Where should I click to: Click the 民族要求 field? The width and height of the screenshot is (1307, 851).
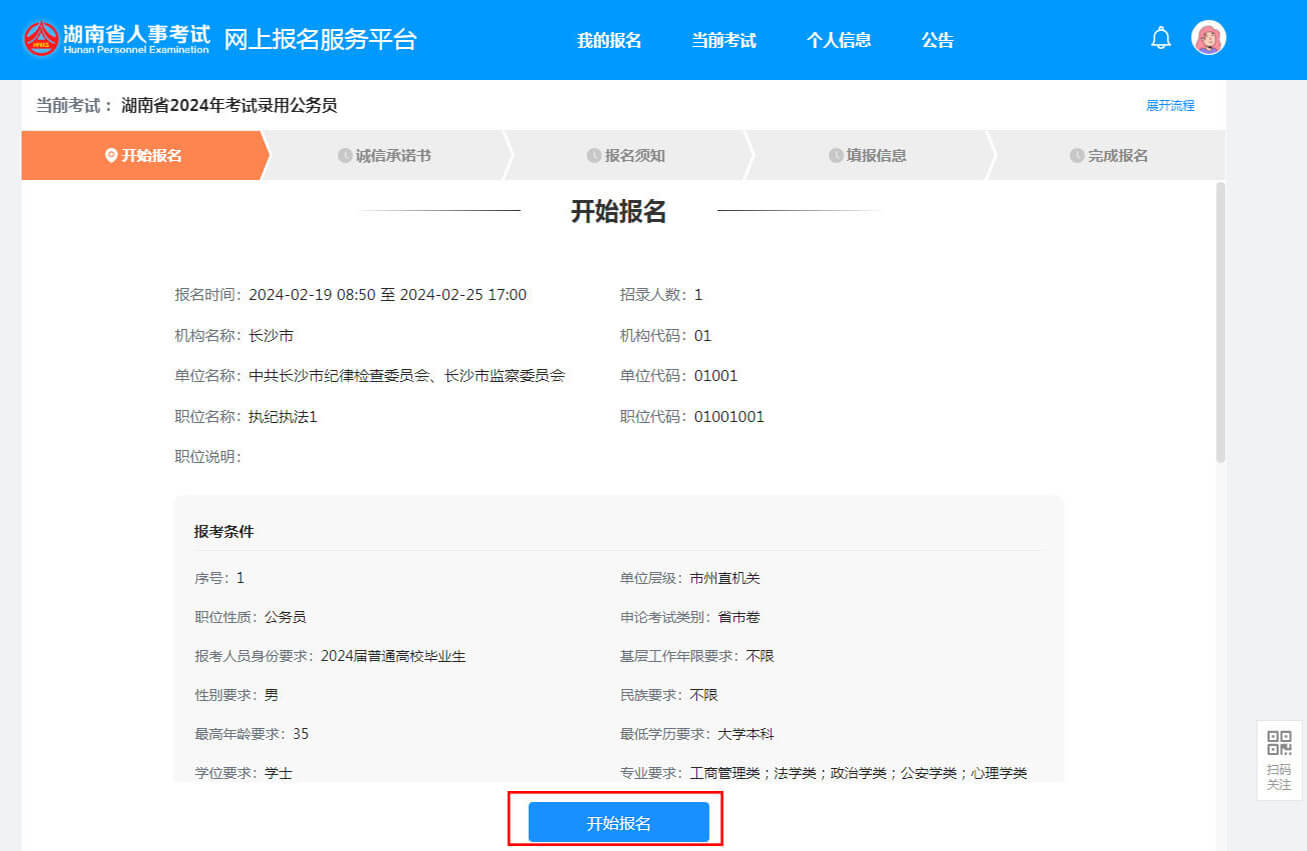pyautogui.click(x=669, y=695)
